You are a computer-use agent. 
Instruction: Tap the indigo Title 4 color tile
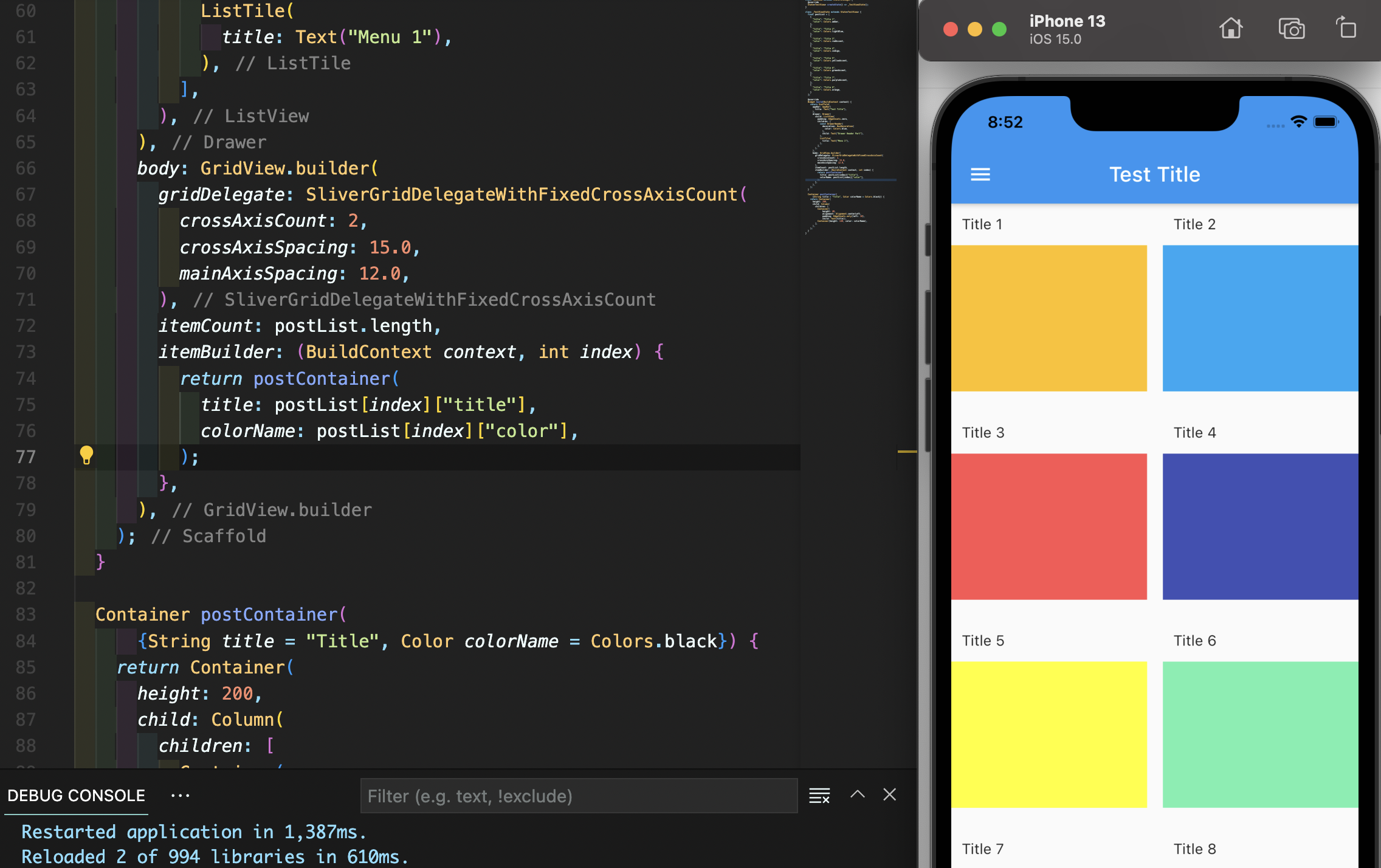[1259, 526]
